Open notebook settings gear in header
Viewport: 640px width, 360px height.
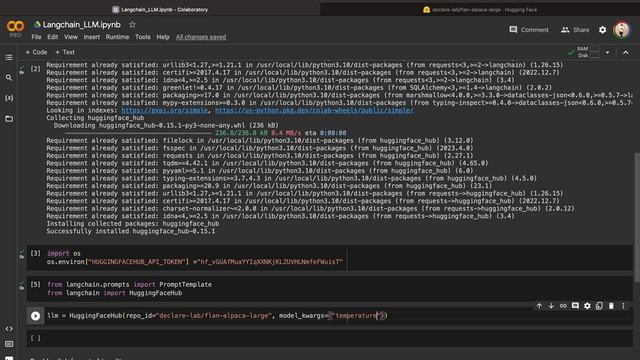coord(602,30)
